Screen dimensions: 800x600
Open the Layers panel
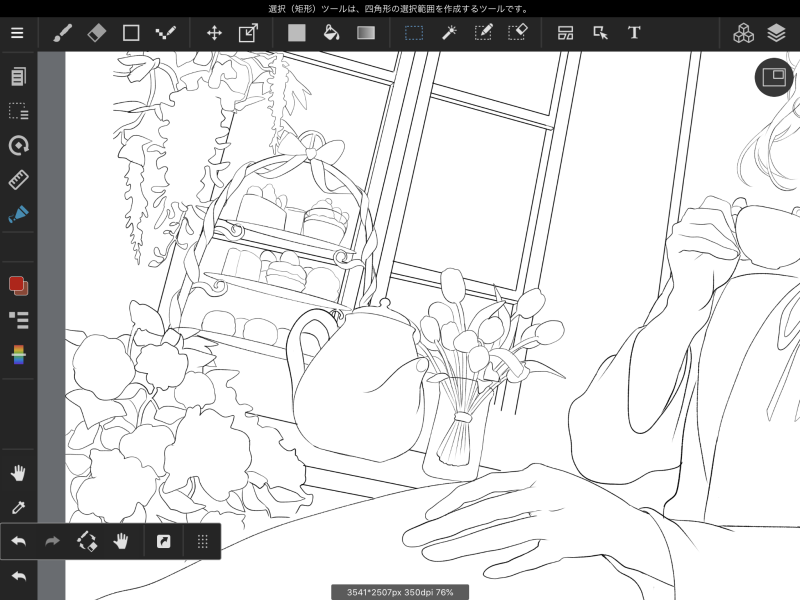point(776,33)
